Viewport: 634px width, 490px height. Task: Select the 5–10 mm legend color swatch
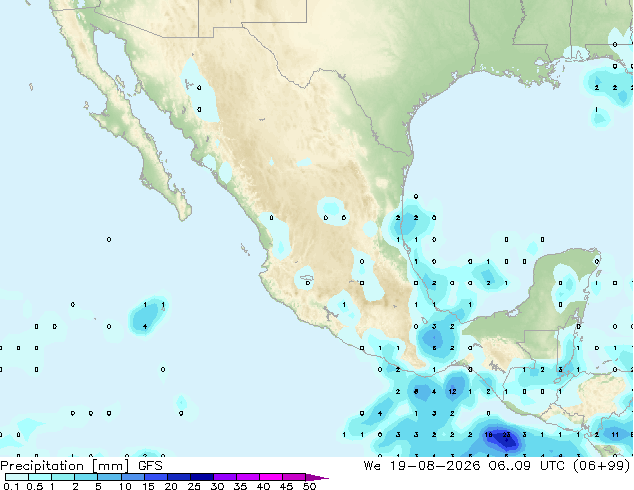click(109, 477)
